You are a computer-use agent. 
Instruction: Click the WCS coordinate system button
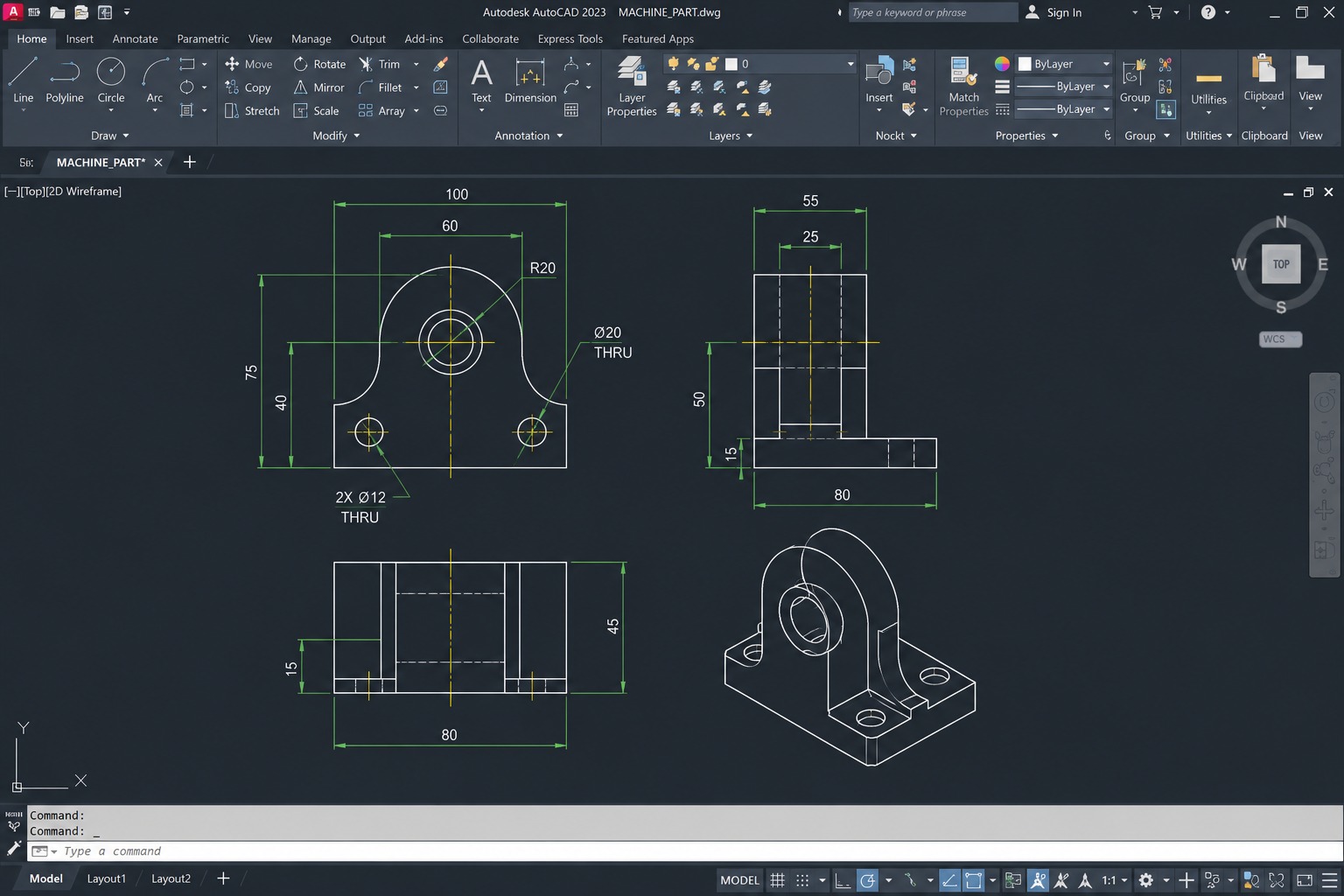coord(1281,339)
